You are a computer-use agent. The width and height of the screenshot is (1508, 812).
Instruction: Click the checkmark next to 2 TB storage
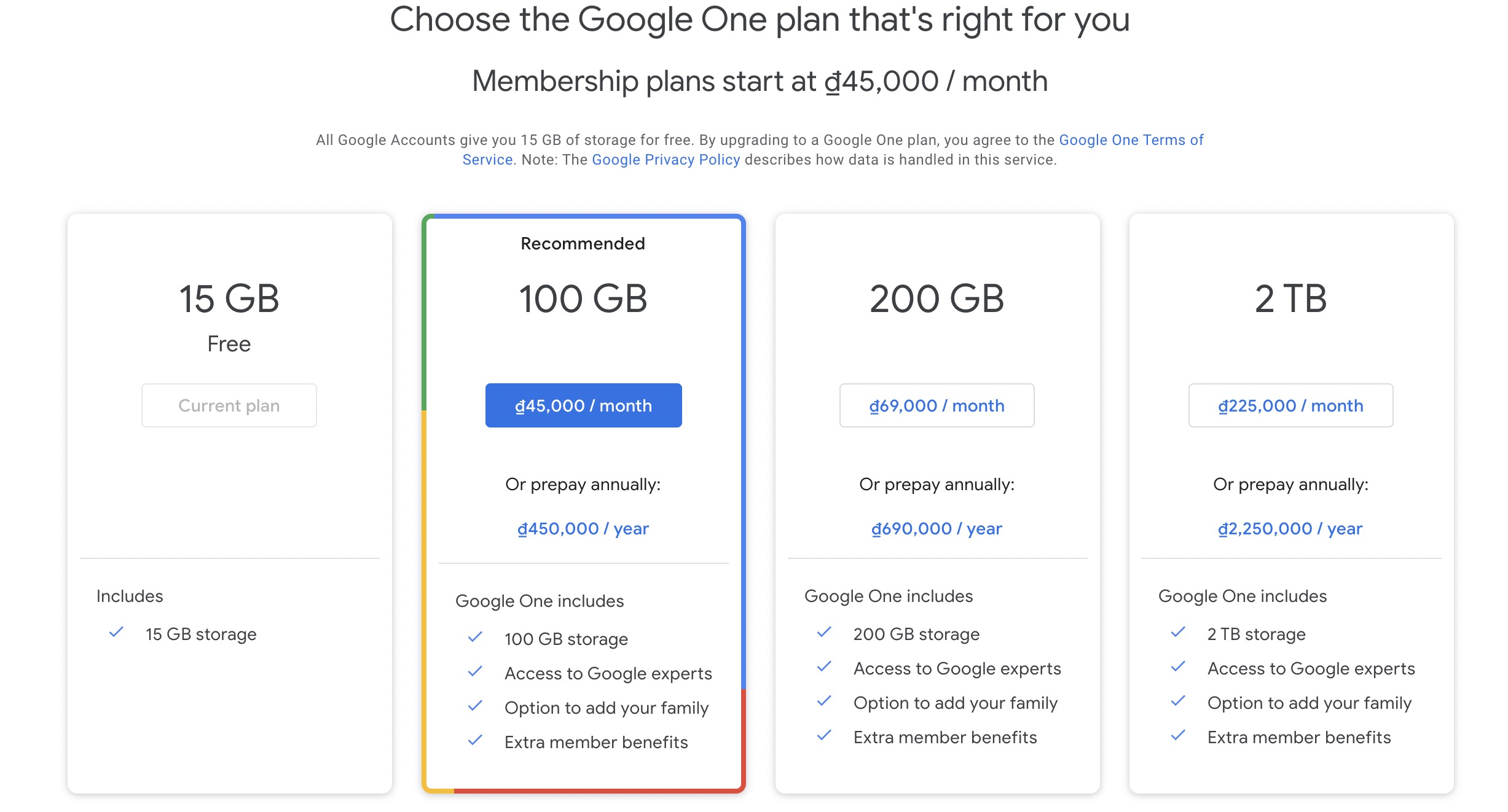[x=1178, y=632]
